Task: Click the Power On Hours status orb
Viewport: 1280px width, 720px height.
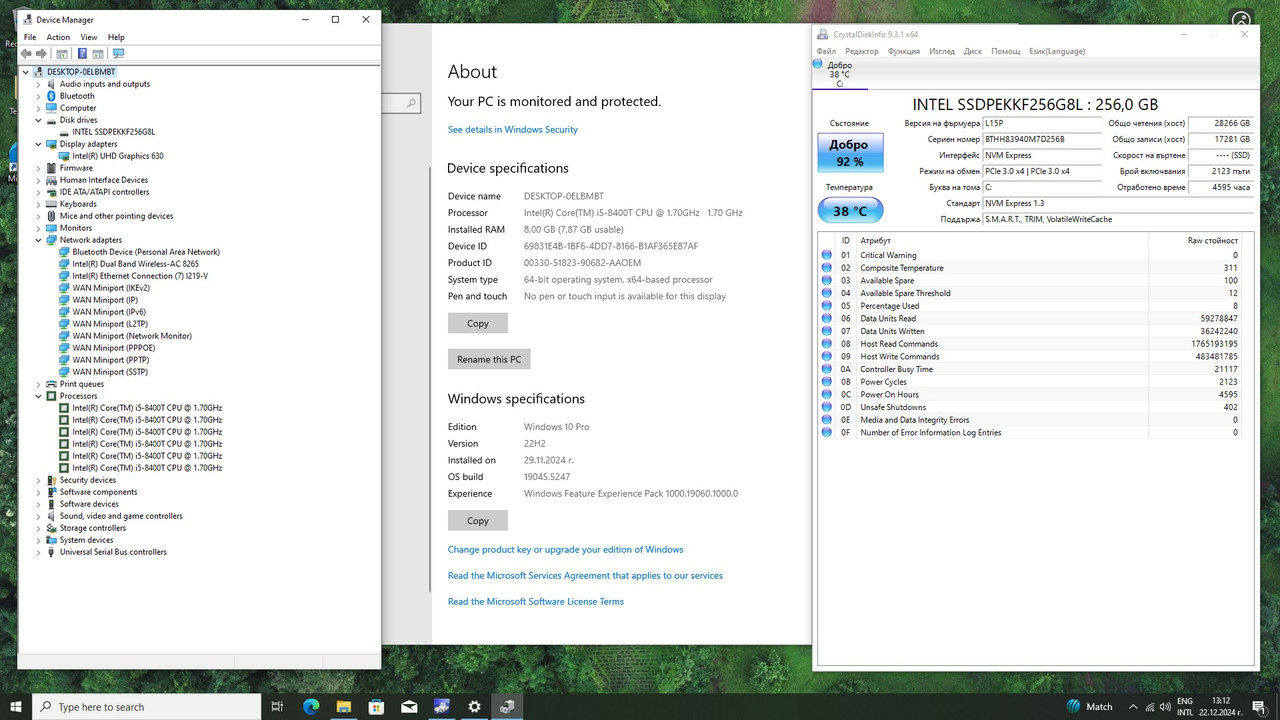Action: pyautogui.click(x=827, y=394)
